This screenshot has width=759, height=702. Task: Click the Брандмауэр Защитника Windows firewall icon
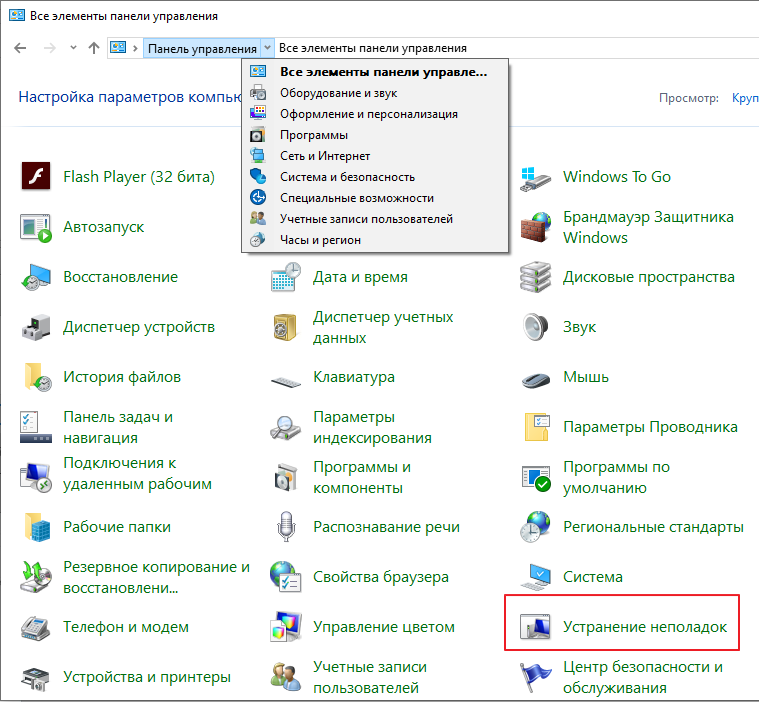[x=536, y=227]
